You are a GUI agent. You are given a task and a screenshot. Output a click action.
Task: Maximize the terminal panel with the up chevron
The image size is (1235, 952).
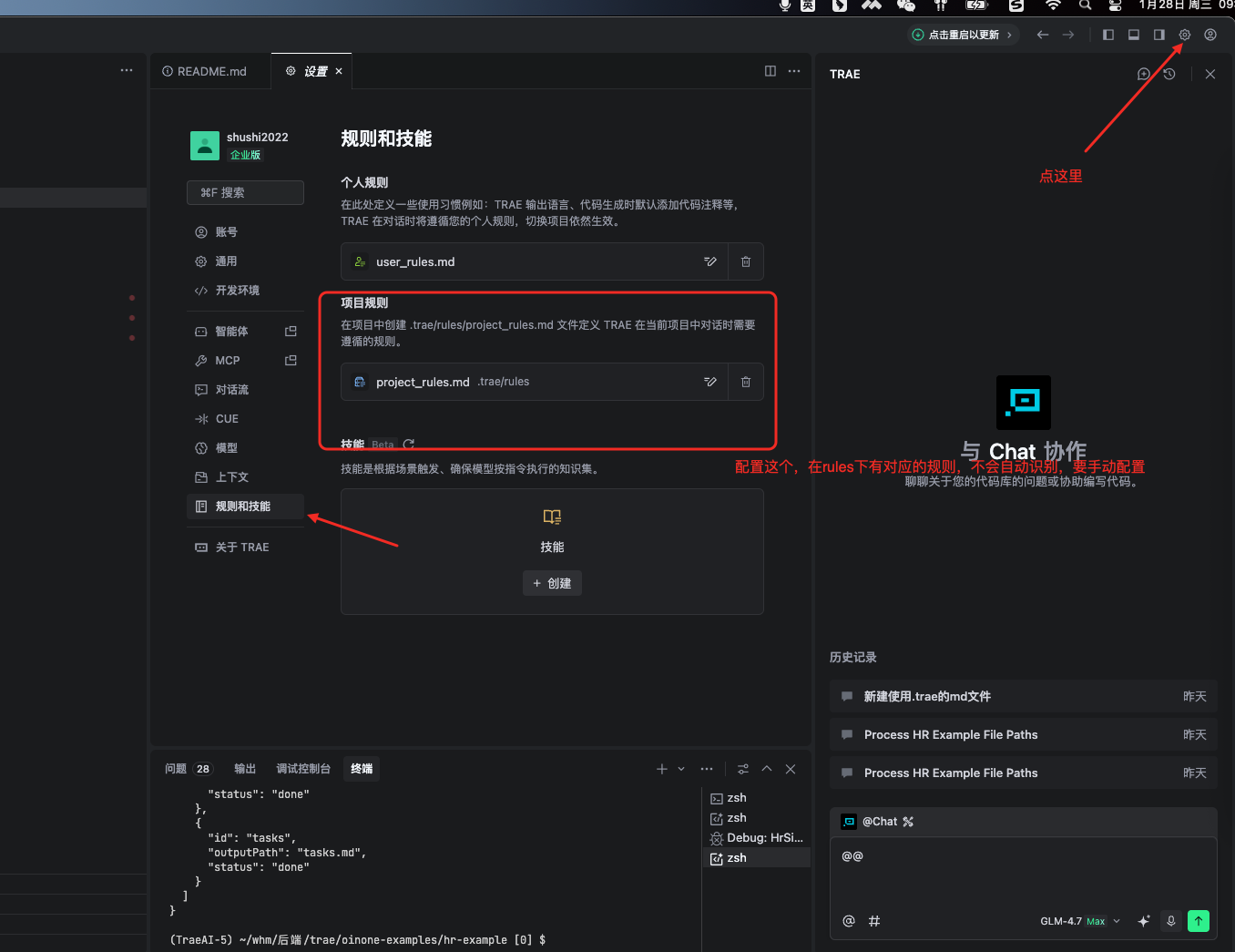(x=767, y=769)
